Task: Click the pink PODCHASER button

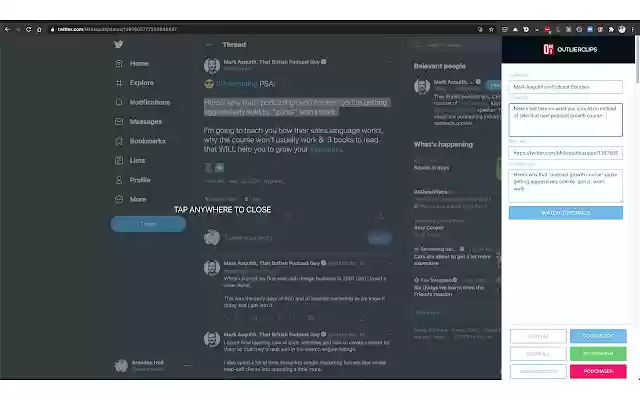Action: pos(598,371)
